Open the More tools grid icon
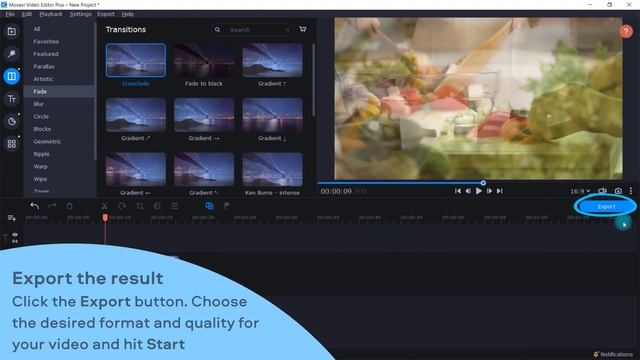The height and width of the screenshot is (360, 640). (11, 144)
